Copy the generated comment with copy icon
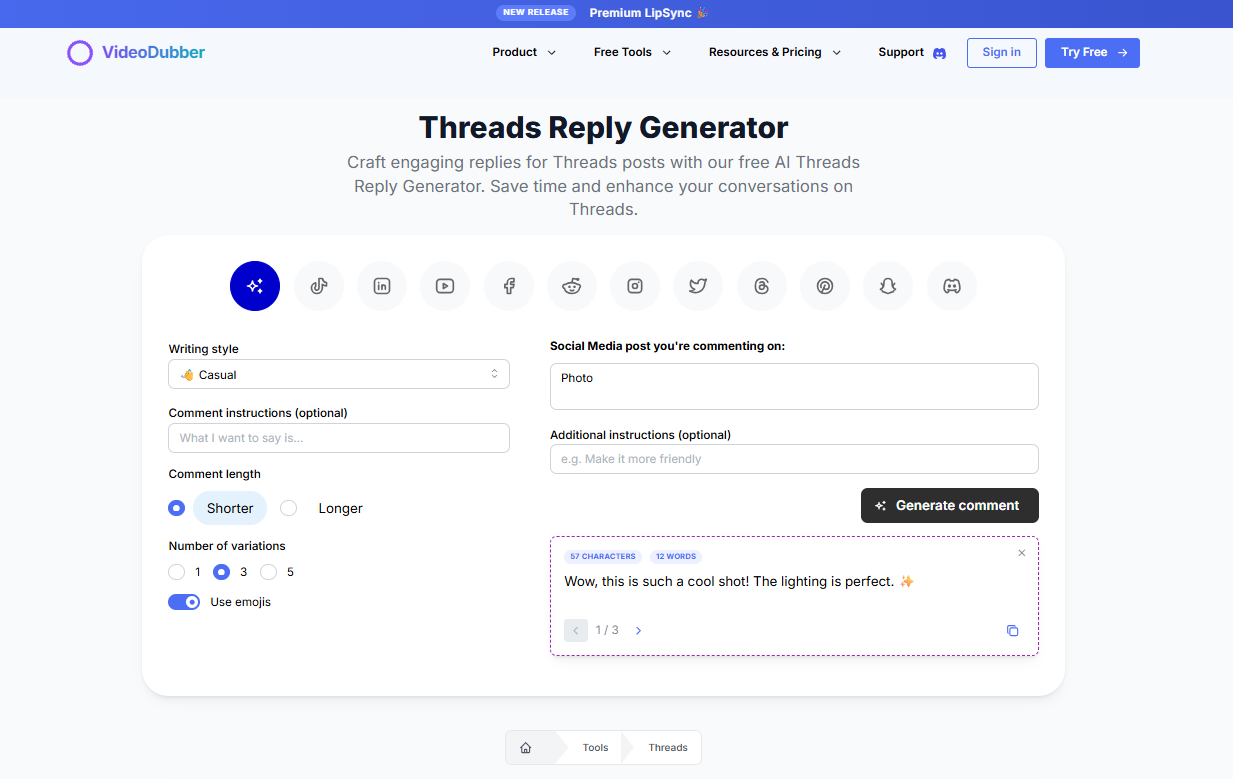 tap(1012, 630)
